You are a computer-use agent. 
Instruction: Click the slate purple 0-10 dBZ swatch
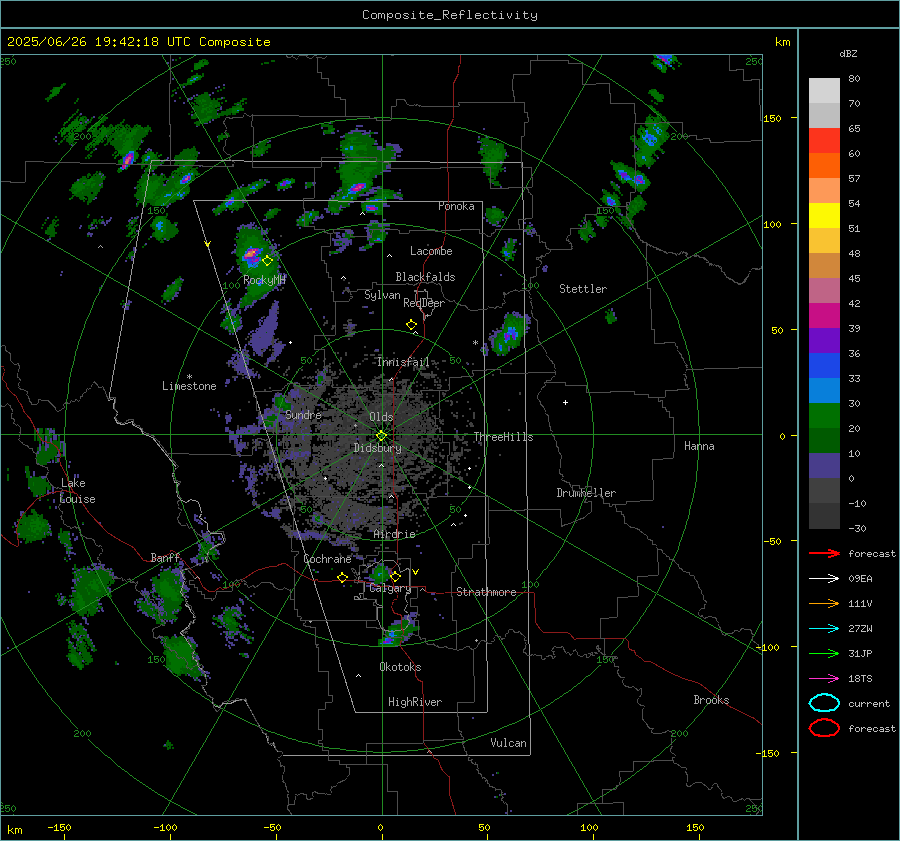click(x=824, y=466)
